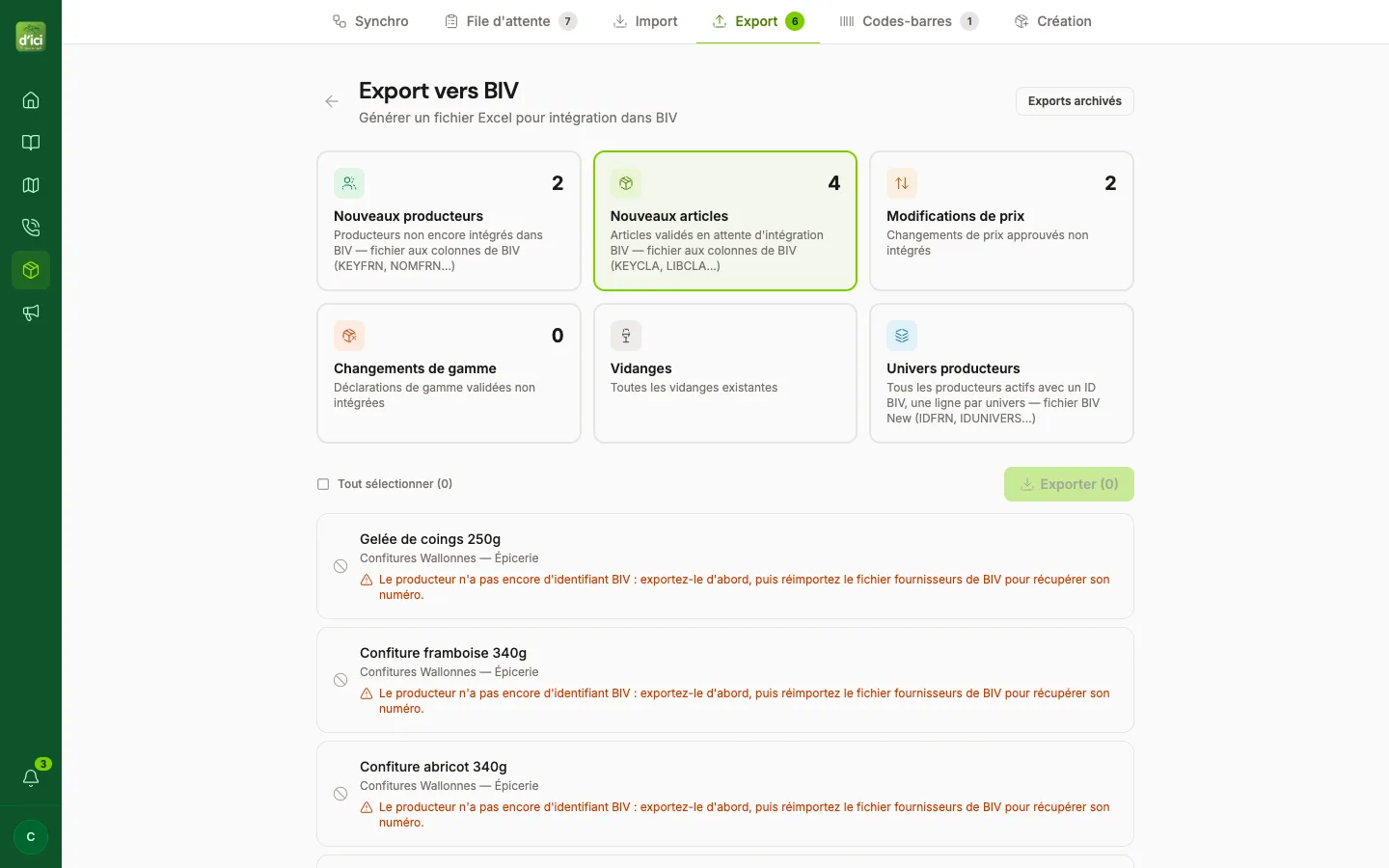Open the File d'attente tab
1389x868 pixels.
[x=510, y=21]
